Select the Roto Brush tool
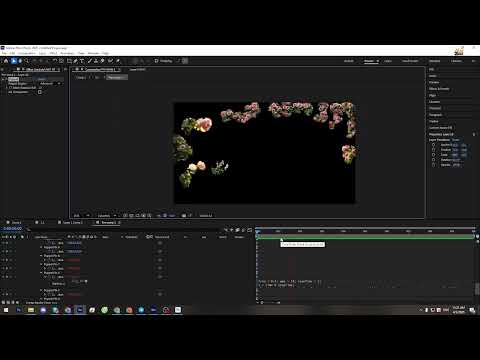Viewport: 480px width, 360px height. tap(110, 61)
